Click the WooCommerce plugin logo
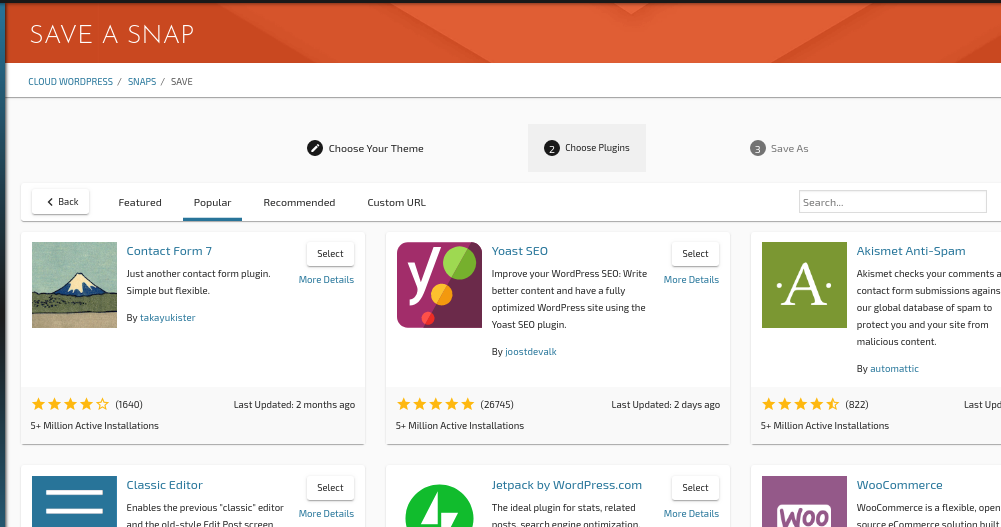This screenshot has height=527, width=1001. pos(804,501)
